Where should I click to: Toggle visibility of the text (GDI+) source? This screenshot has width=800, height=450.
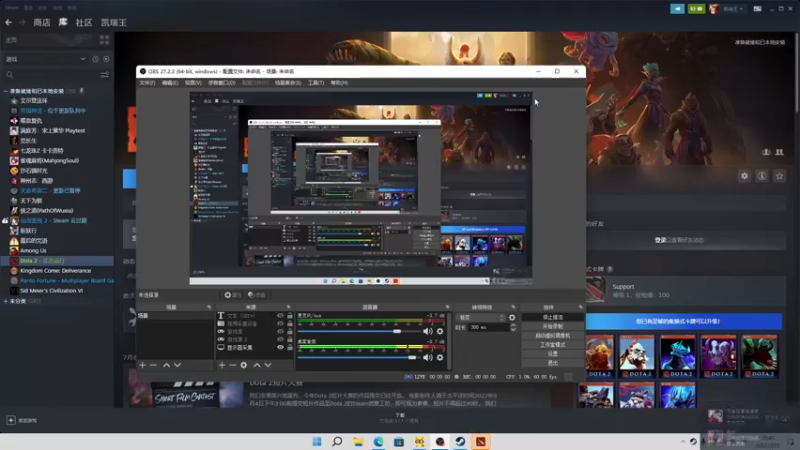[x=280, y=316]
